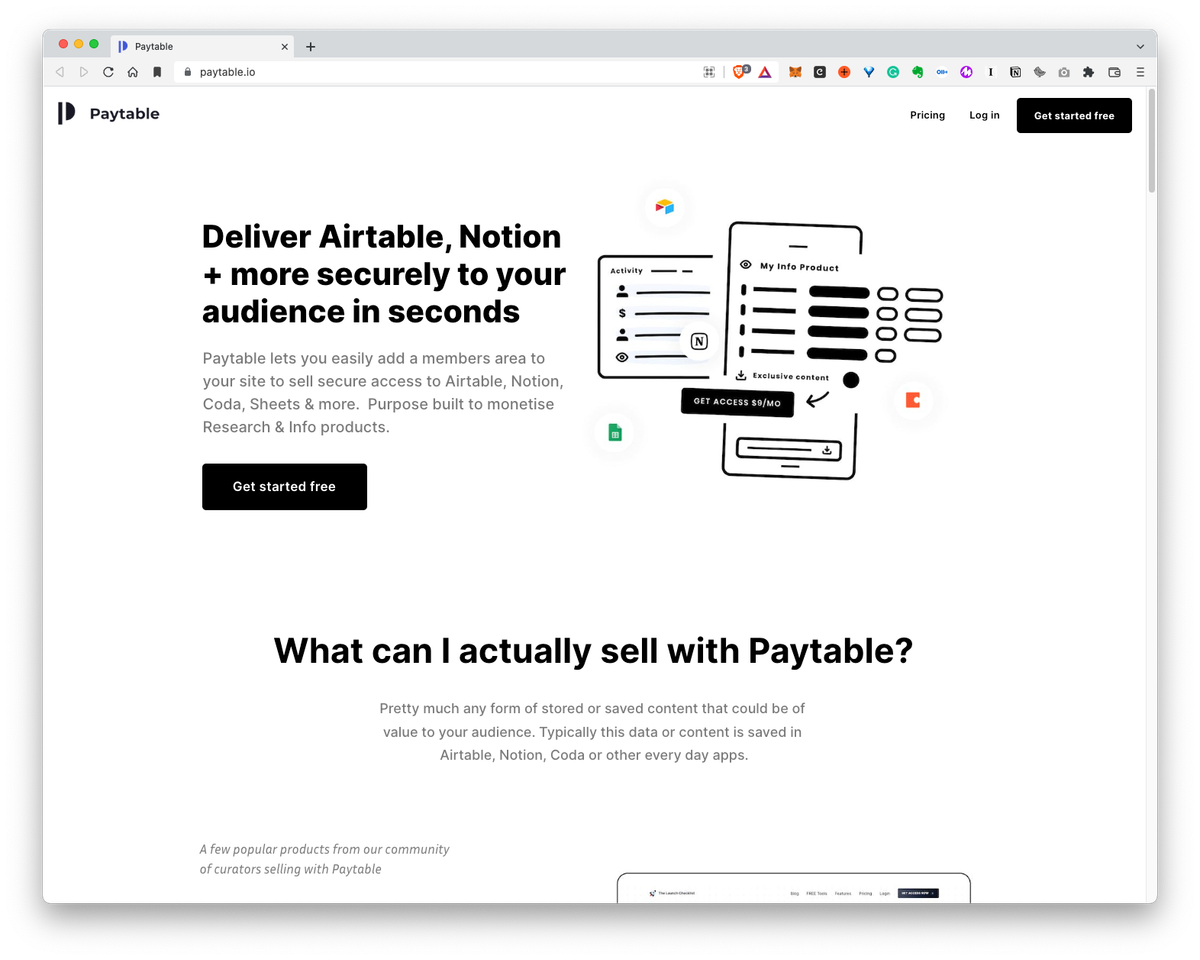This screenshot has height=960, width=1200.
Task: Open the MetaMask extension
Action: point(794,72)
